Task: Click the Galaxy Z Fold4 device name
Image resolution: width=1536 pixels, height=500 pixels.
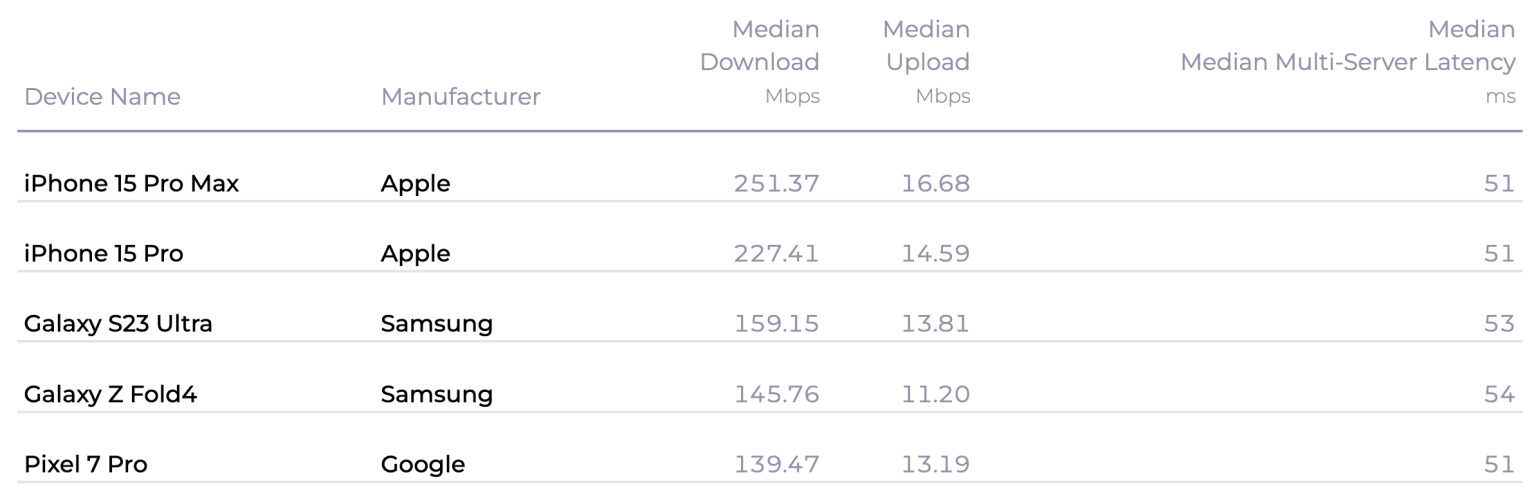Action: point(111,394)
